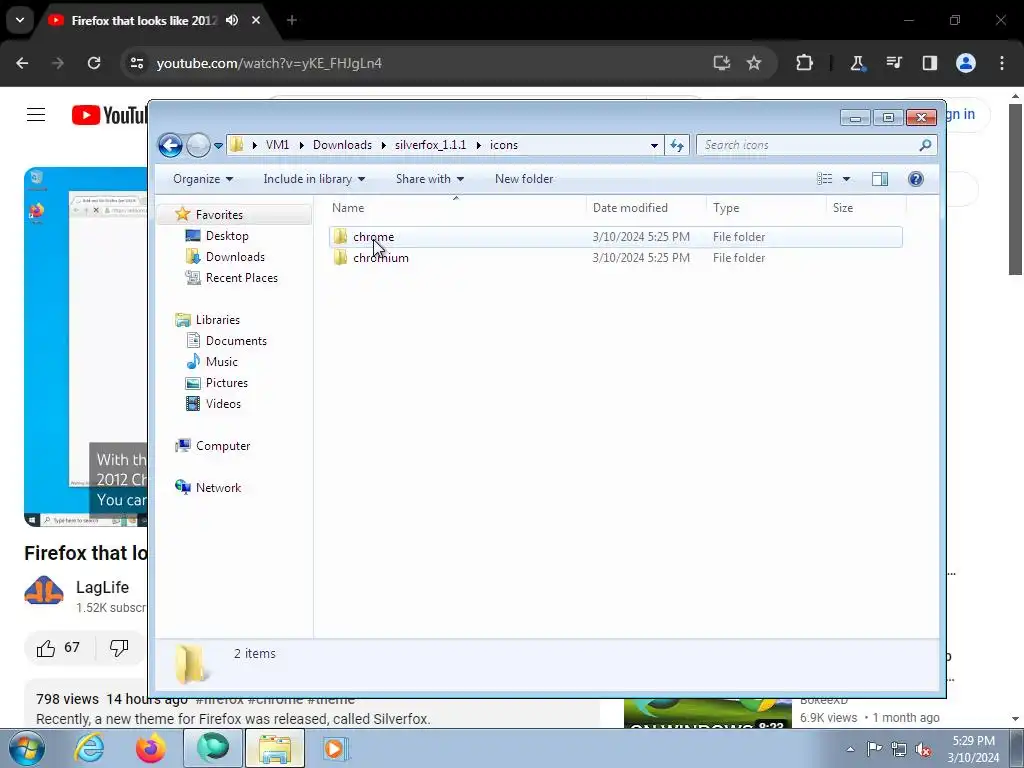Open the Share with menu
Viewport: 1024px width, 768px height.
click(430, 179)
